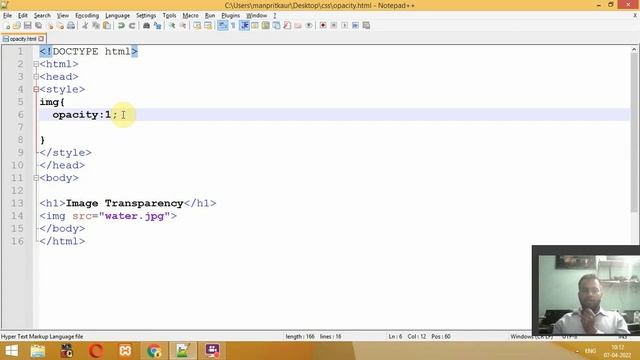Viewport: 640px width, 360px height.
Task: Collapse the <style> fold marker on line 4
Action: [x=36, y=89]
